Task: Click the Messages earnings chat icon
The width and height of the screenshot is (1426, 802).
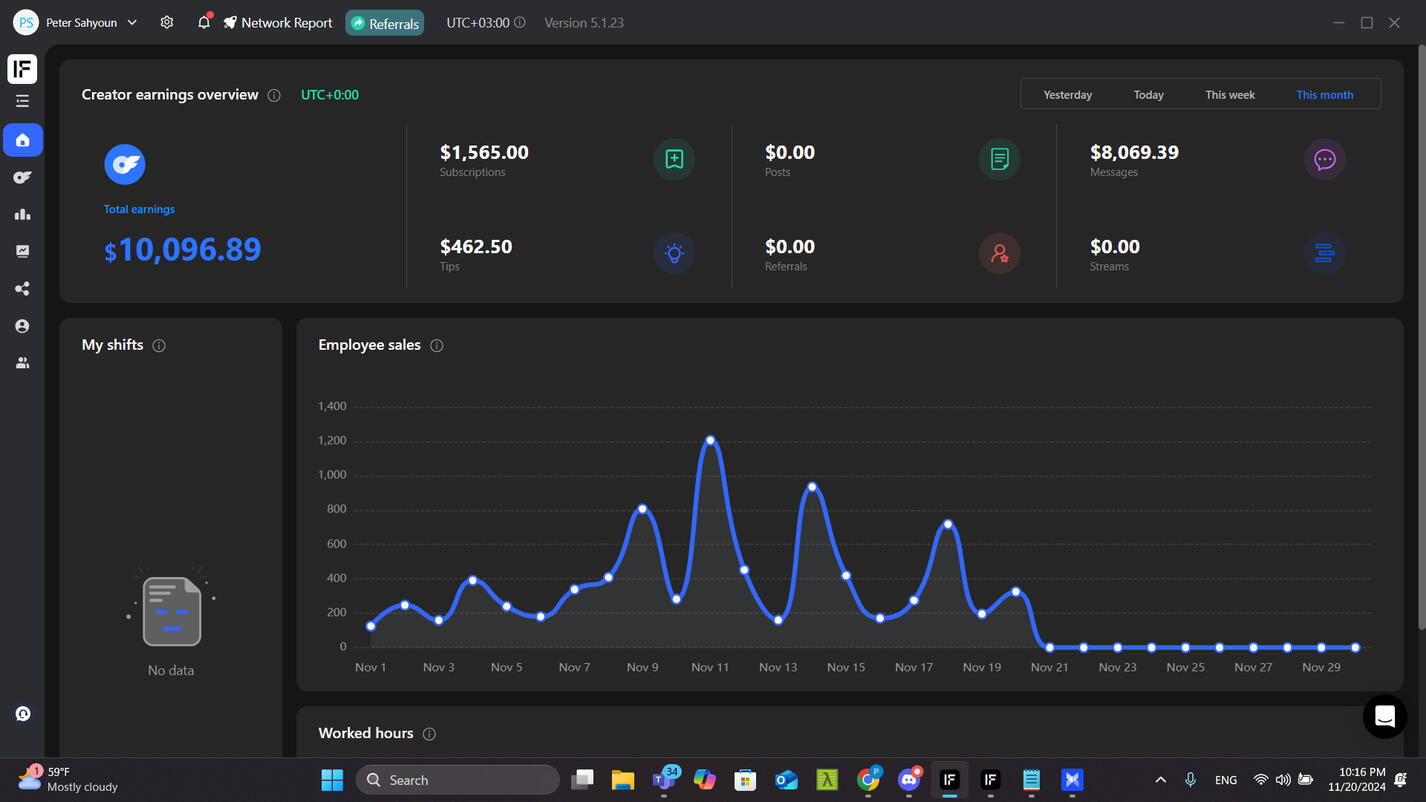Action: 1324,160
